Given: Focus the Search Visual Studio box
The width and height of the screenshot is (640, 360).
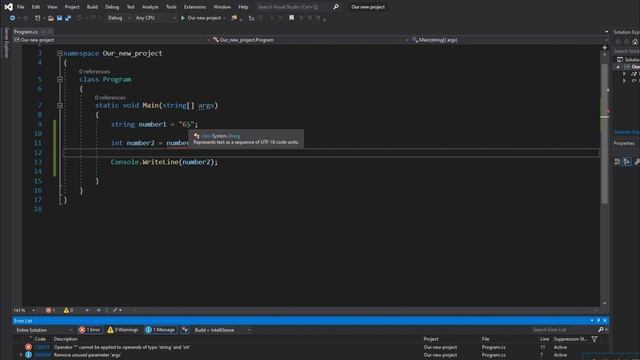Looking at the screenshot, I should click(293, 7).
